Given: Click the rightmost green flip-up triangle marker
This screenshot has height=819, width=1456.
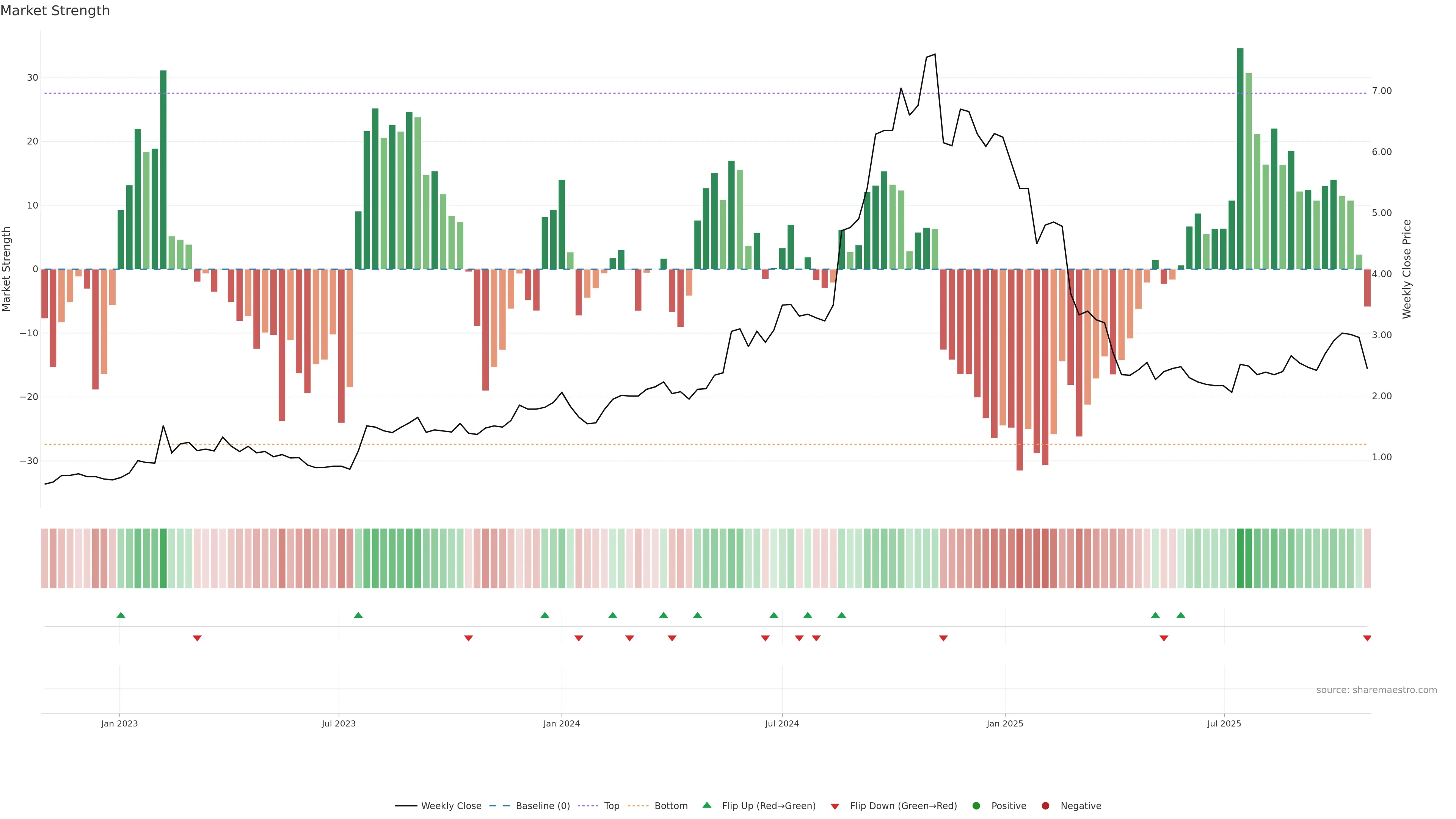Looking at the screenshot, I should coord(1181,615).
